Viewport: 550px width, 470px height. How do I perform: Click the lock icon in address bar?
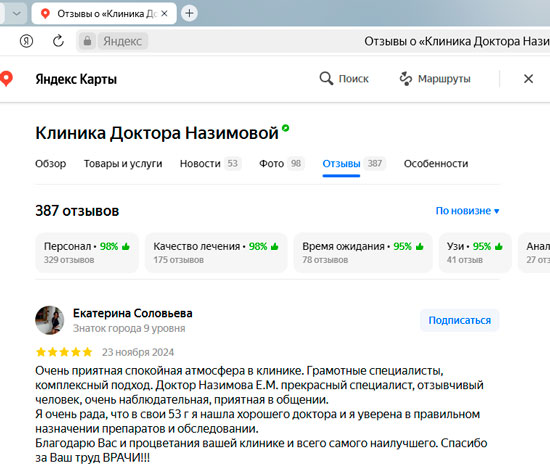click(87, 41)
